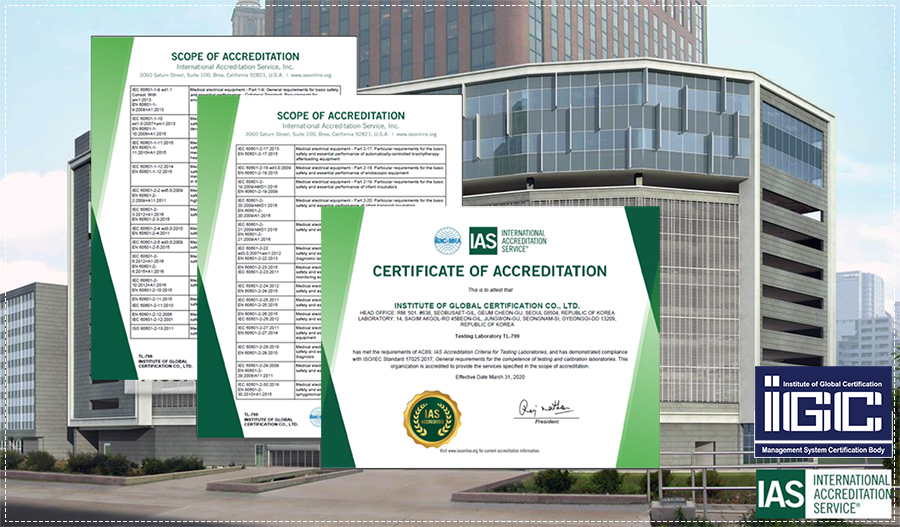Click 'Effective Date March 31, 2020' line
900x527 pixels.
[x=490, y=377]
